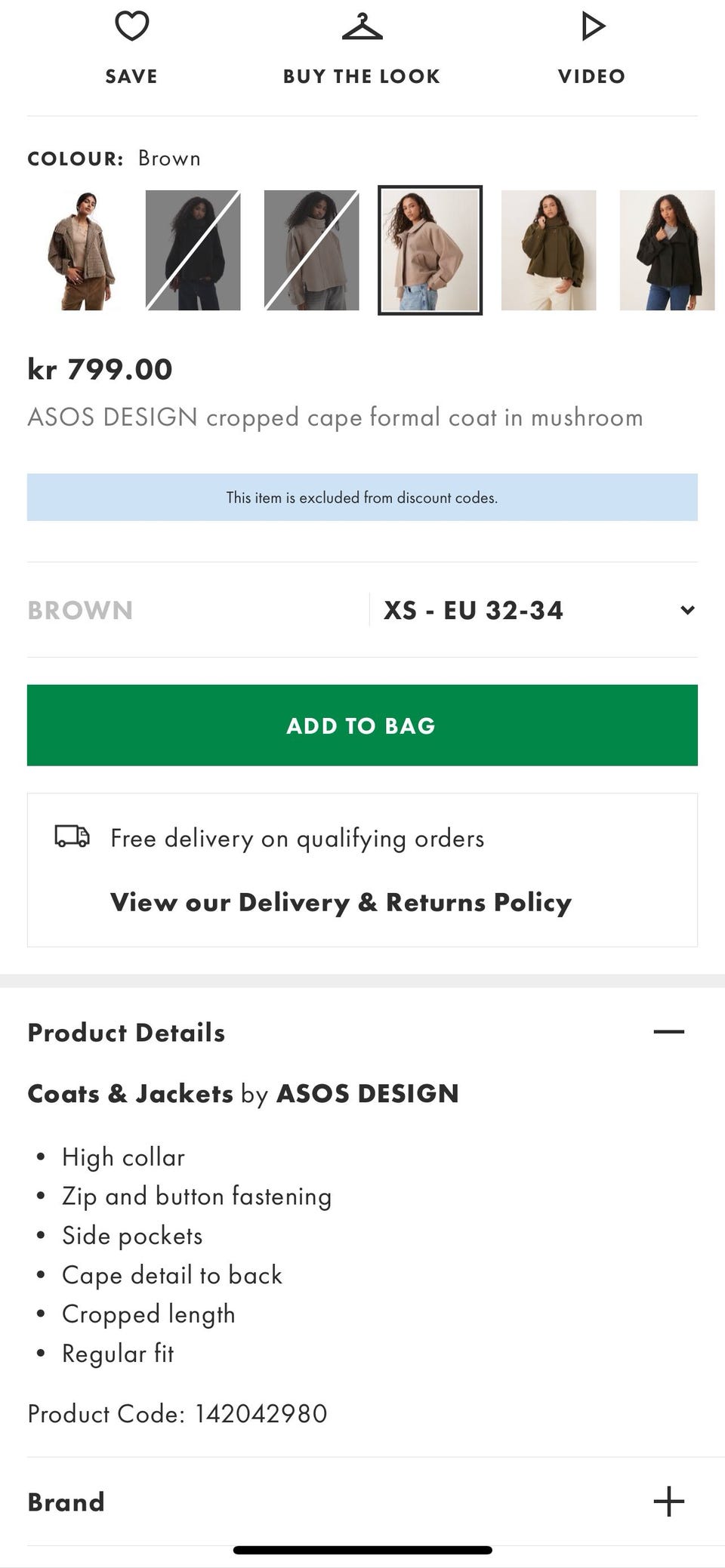The width and height of the screenshot is (725, 1568).
Task: Open View our Delivery & Returns Policy
Action: click(341, 902)
